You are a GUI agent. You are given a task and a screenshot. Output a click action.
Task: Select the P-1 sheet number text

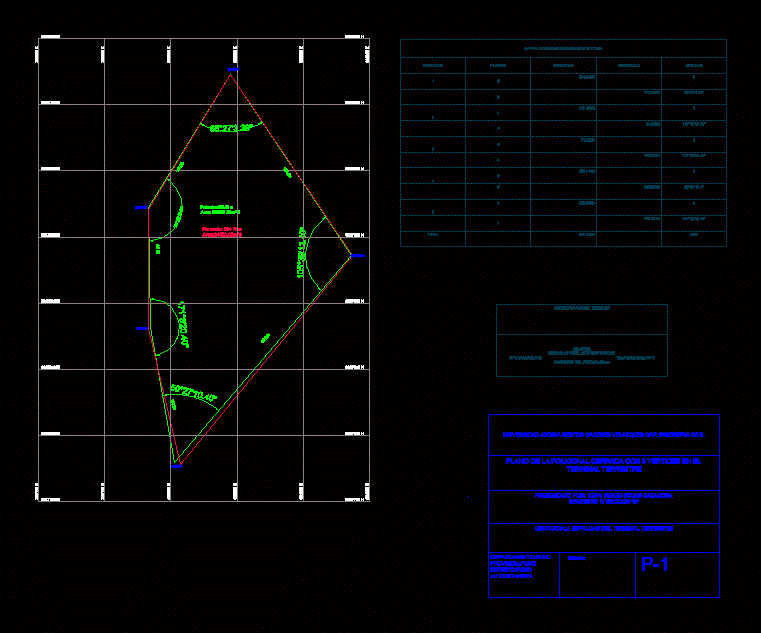click(x=655, y=564)
